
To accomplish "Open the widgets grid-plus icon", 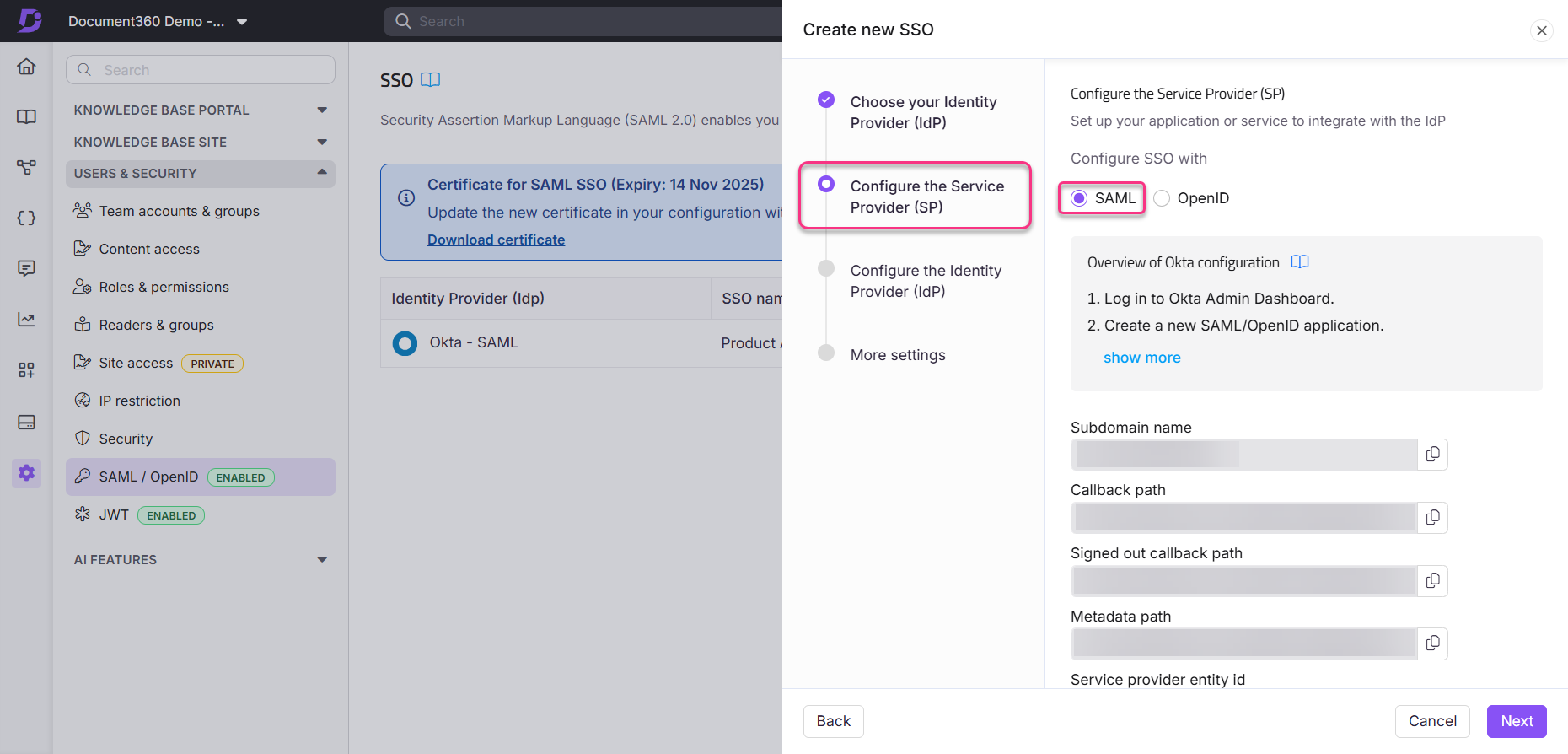I will coord(26,369).
